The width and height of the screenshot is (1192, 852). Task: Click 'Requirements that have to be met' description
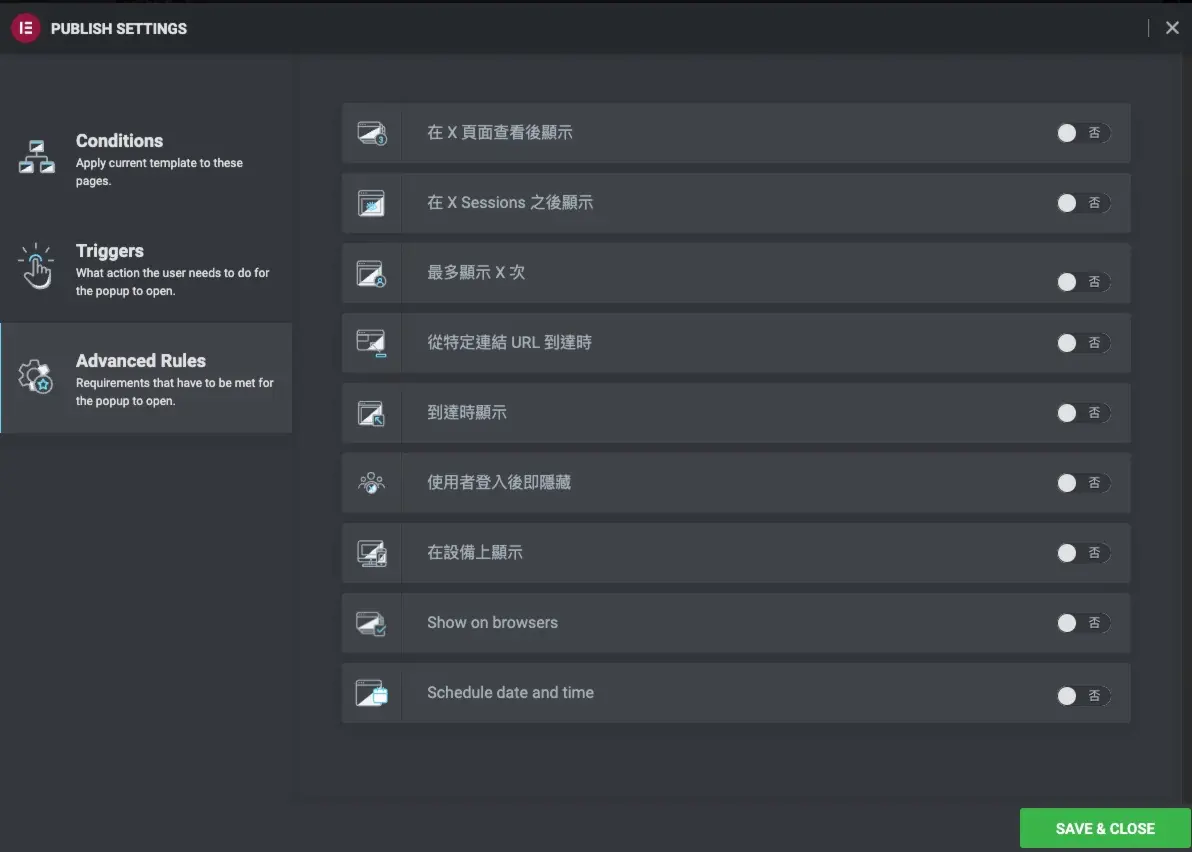coord(174,391)
